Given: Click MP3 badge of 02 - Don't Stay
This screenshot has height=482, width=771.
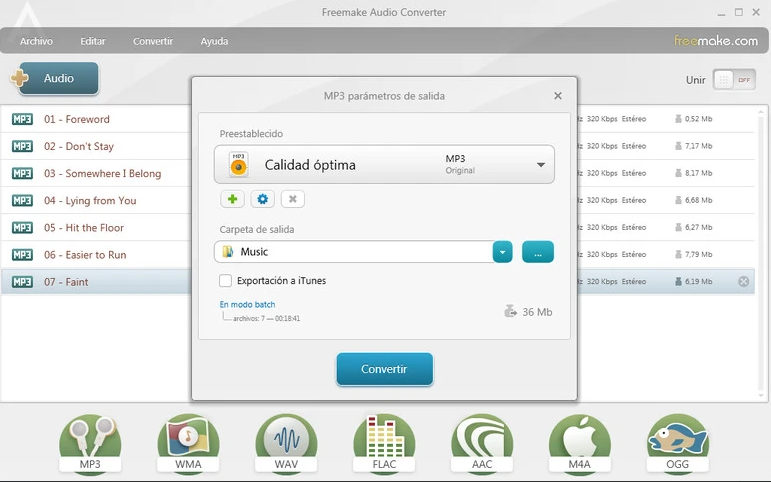Looking at the screenshot, I should click(22, 146).
